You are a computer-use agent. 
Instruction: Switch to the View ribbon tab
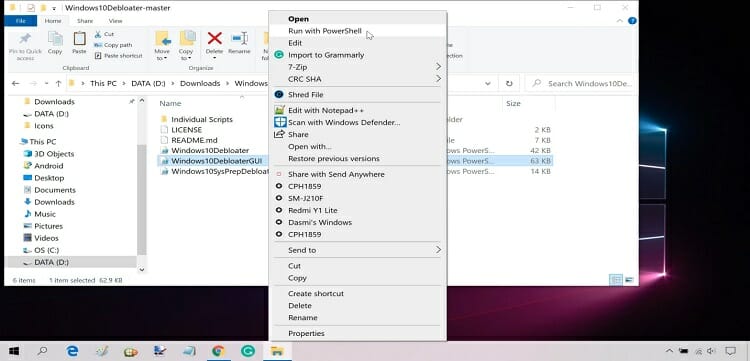115,21
